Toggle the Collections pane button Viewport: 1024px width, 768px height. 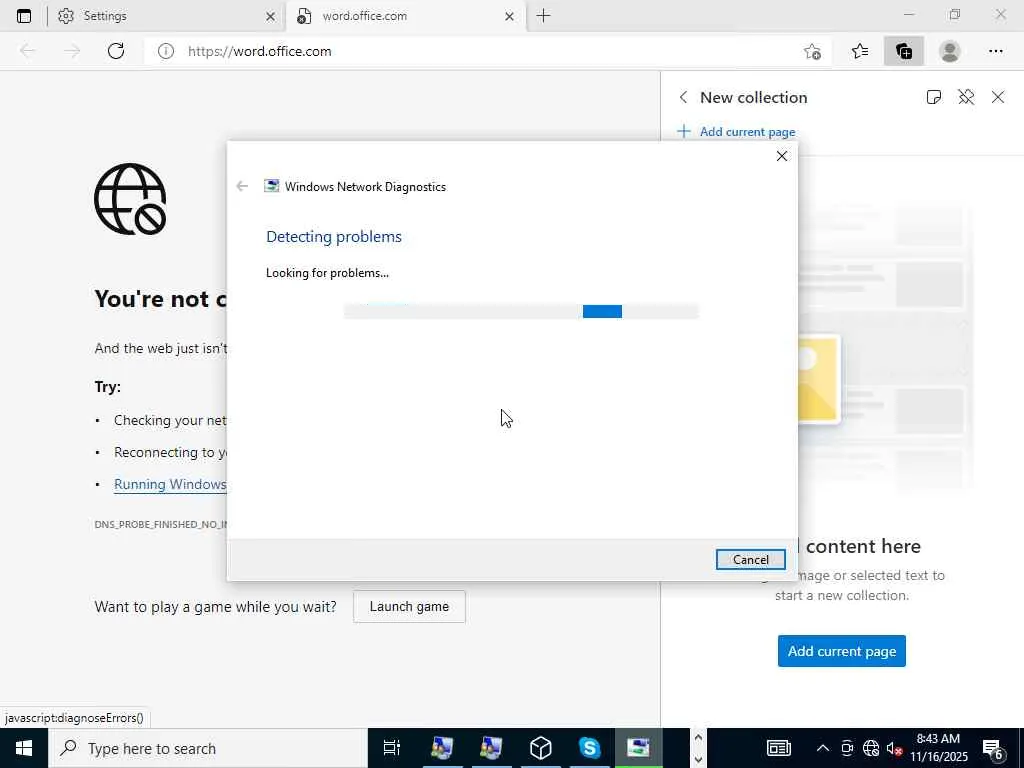(x=904, y=51)
